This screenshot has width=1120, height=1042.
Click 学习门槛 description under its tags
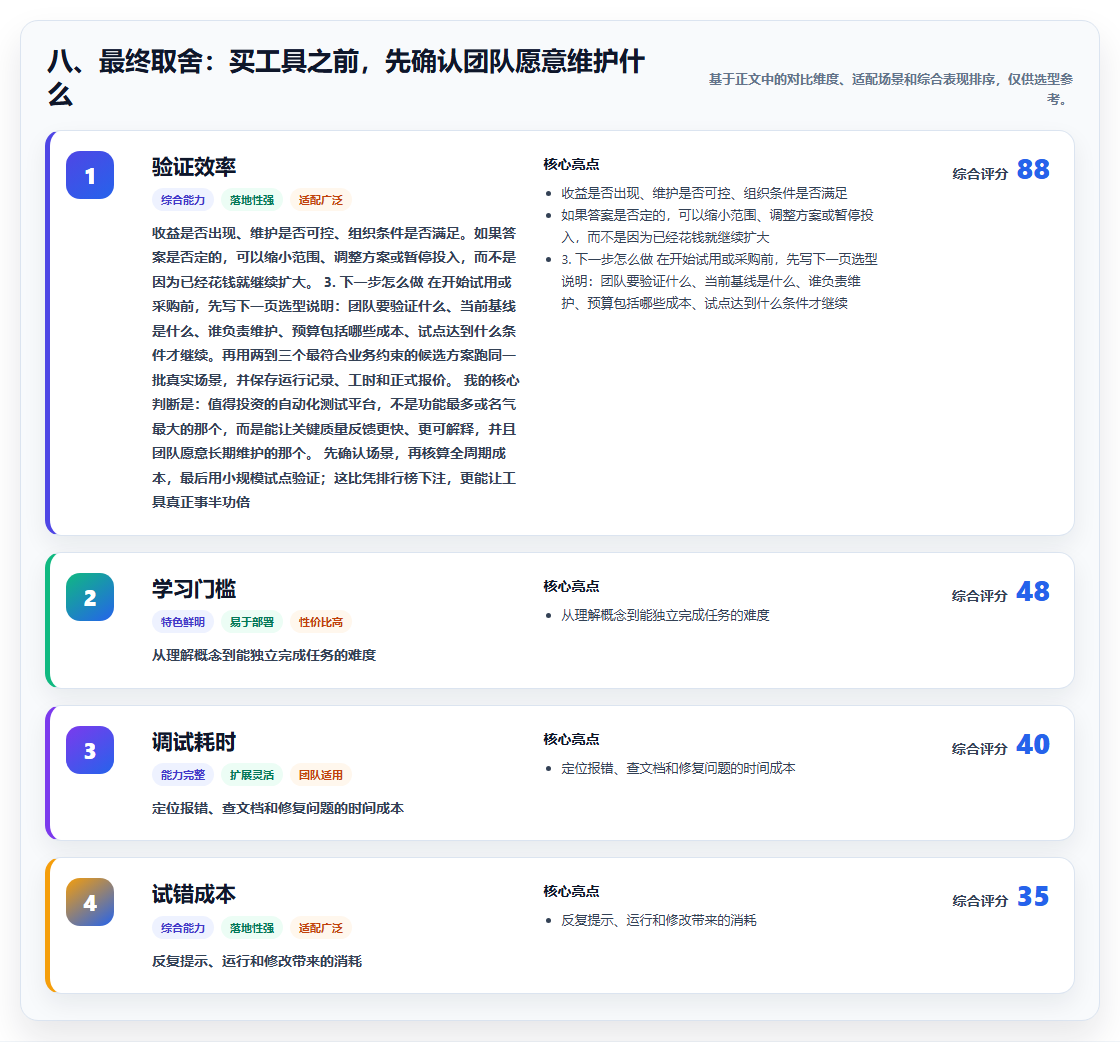[264, 655]
